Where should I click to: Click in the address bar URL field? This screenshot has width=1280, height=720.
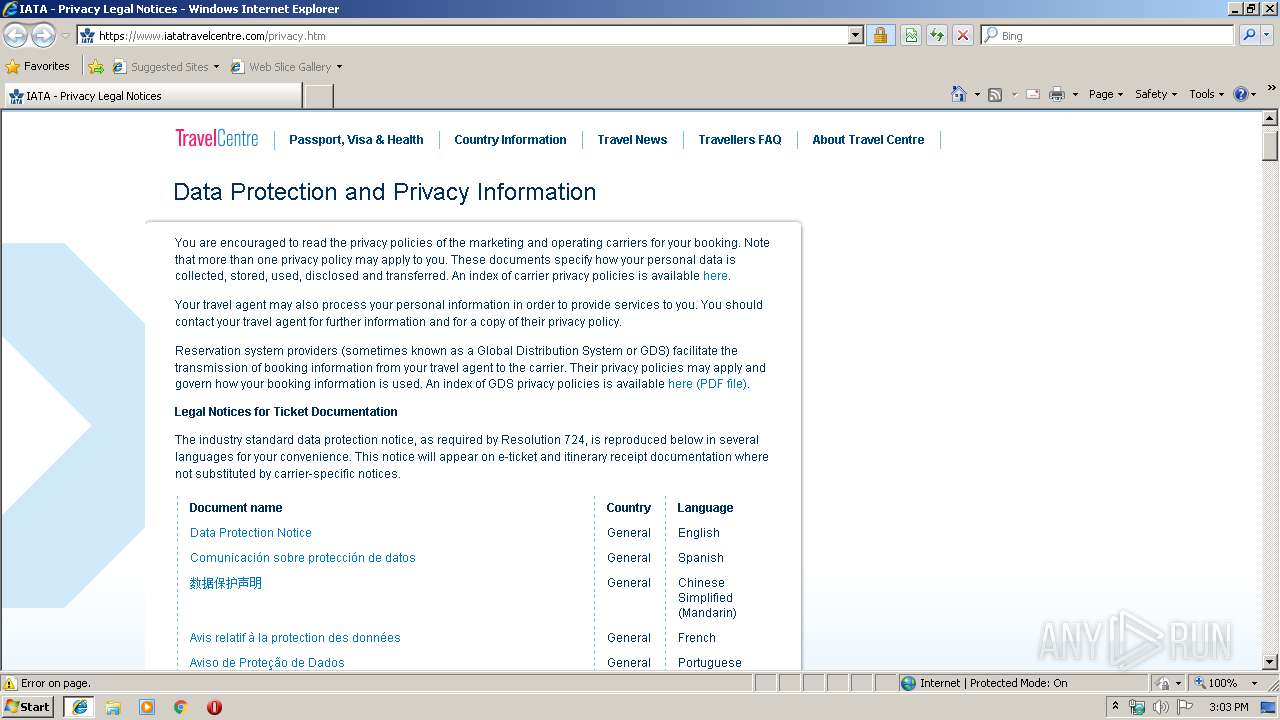coord(470,35)
